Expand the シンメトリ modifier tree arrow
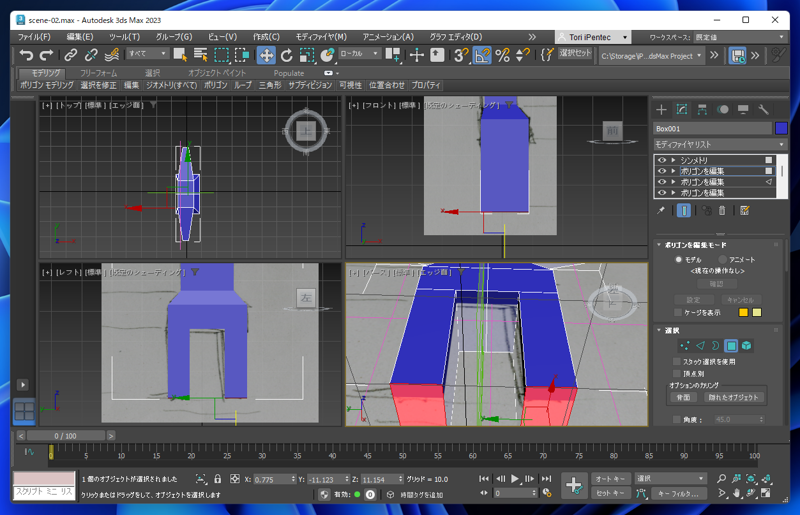This screenshot has width=800, height=515. click(673, 160)
